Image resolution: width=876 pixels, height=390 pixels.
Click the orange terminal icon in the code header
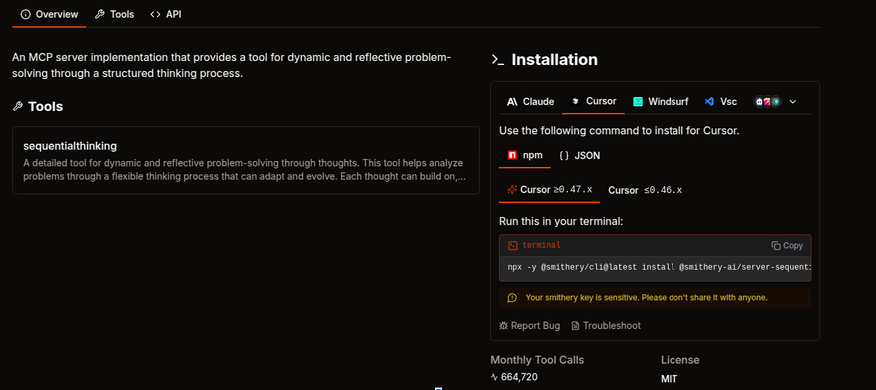512,245
